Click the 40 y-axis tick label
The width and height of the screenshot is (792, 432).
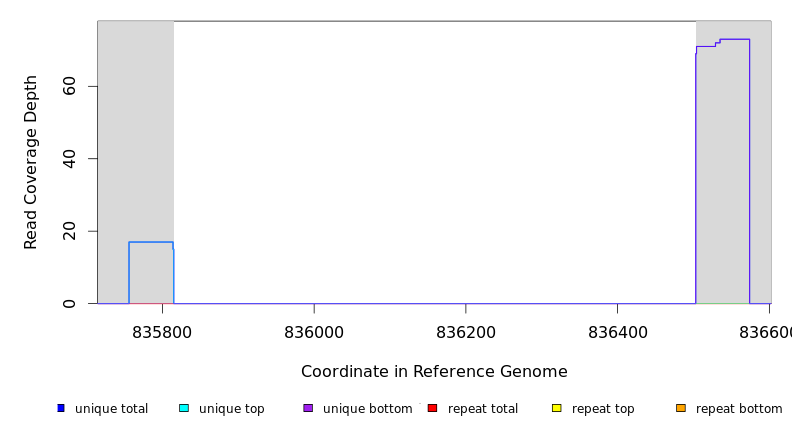(x=69, y=159)
